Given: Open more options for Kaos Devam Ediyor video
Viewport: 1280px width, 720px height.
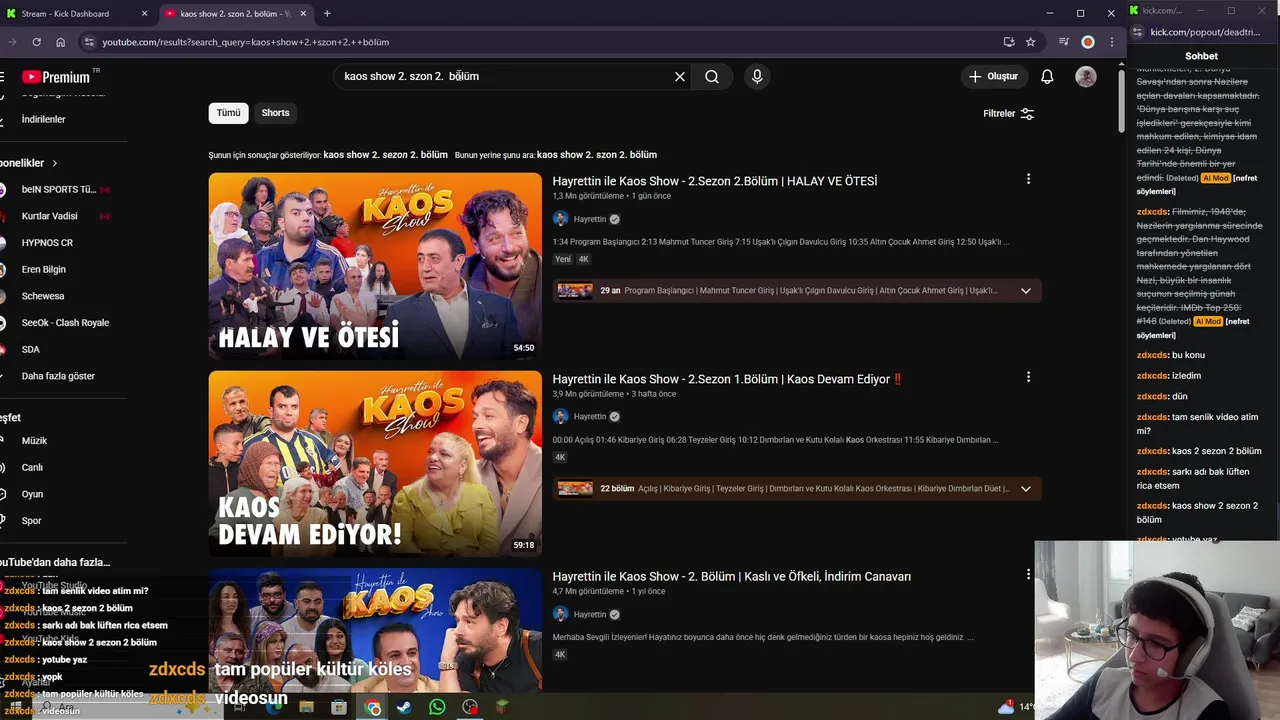Looking at the screenshot, I should (1028, 377).
